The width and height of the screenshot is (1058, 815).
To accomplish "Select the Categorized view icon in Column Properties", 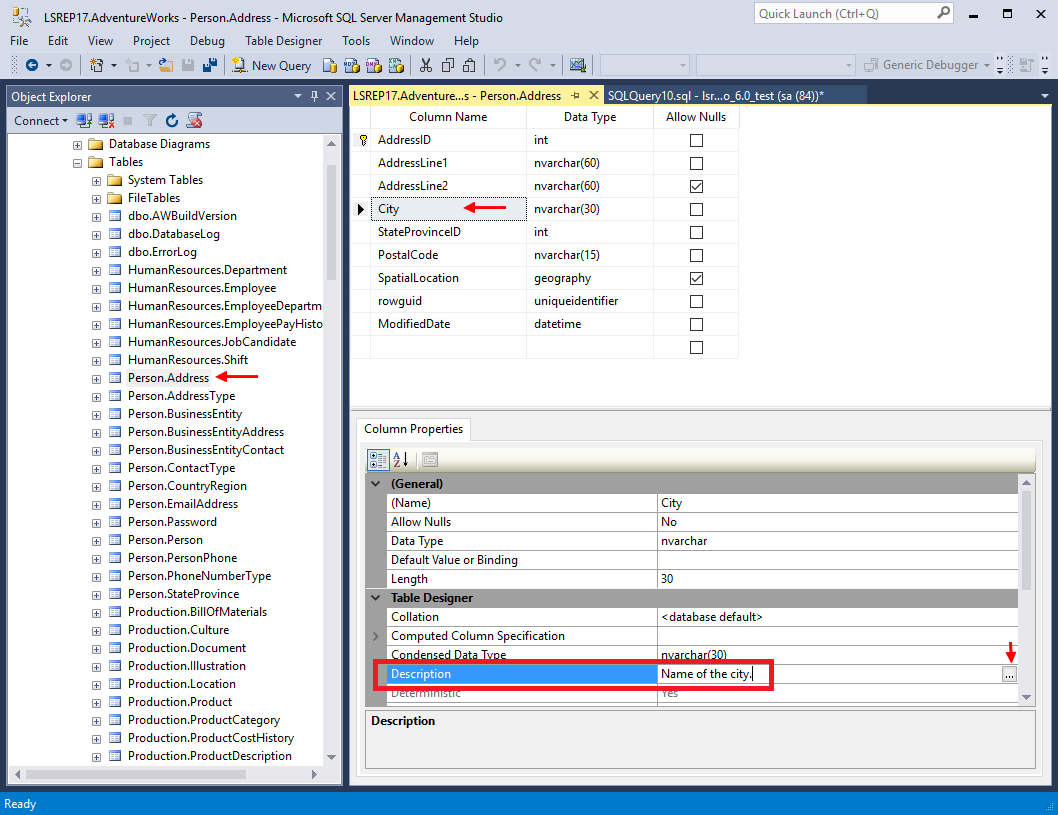I will tap(378, 460).
